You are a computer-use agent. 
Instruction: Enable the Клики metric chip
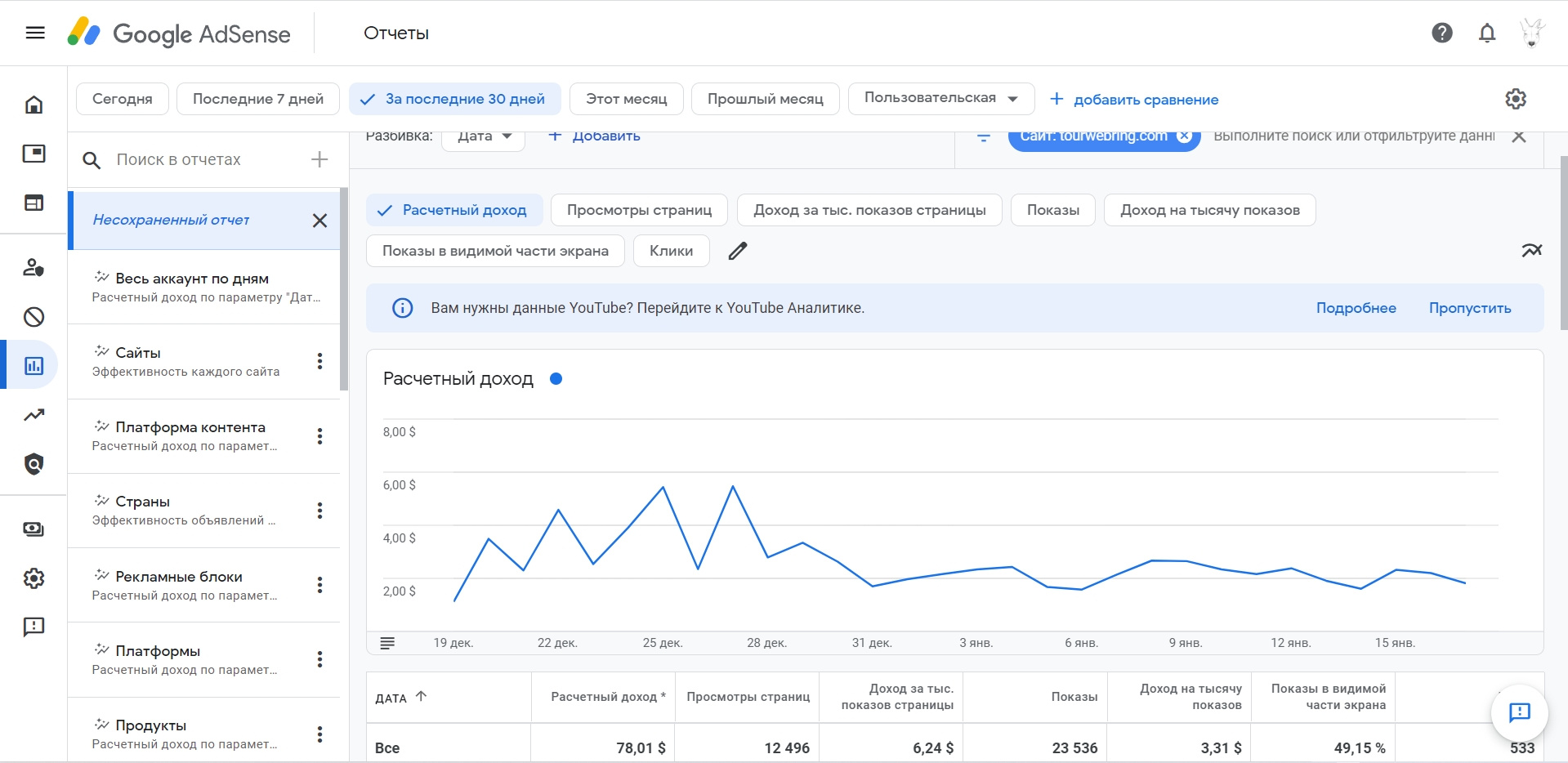(x=671, y=251)
